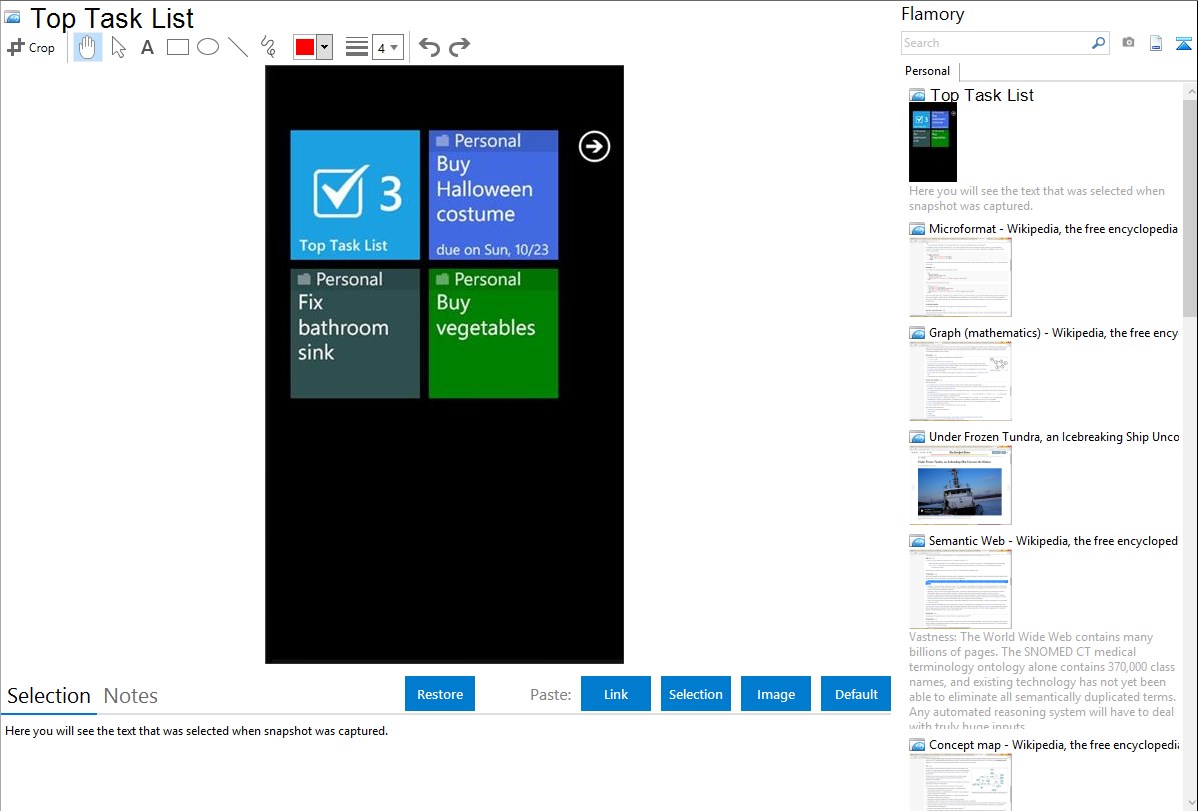Click the Graph (mathematics) - Wikipedia title

[1053, 333]
